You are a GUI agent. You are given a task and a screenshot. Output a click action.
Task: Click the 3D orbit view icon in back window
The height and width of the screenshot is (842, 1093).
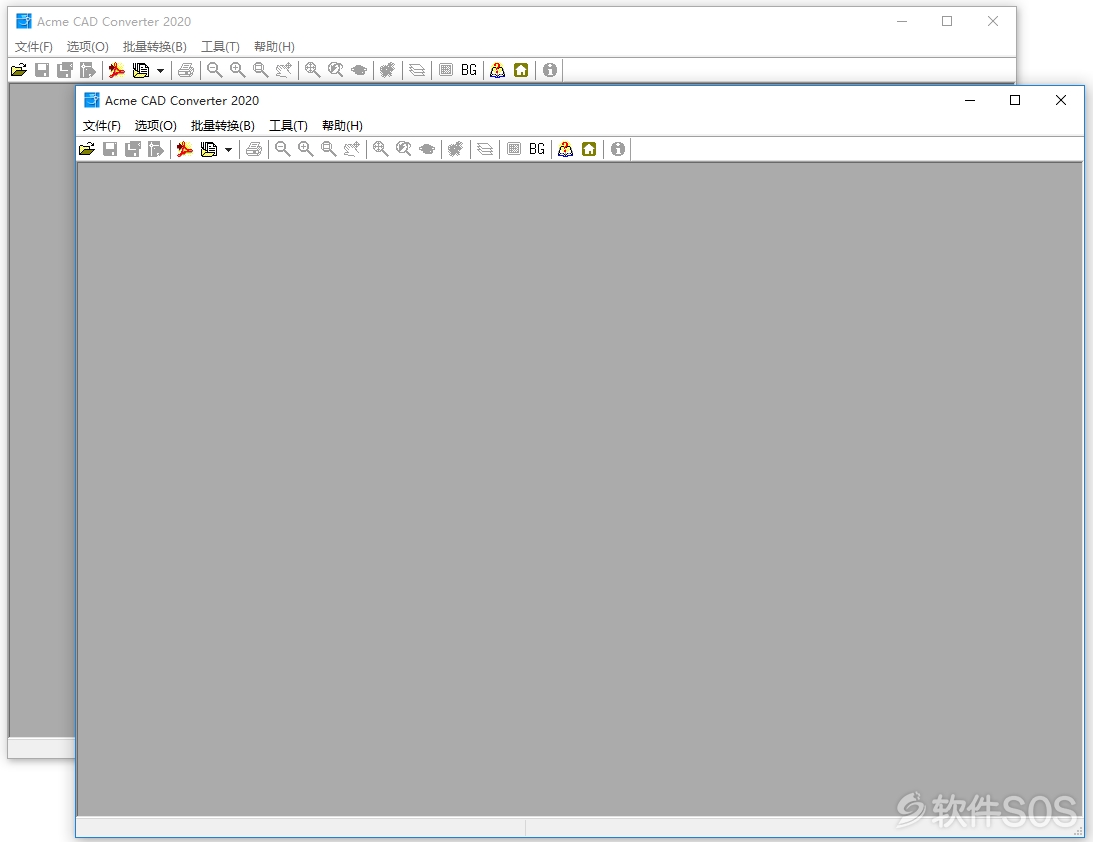click(359, 70)
